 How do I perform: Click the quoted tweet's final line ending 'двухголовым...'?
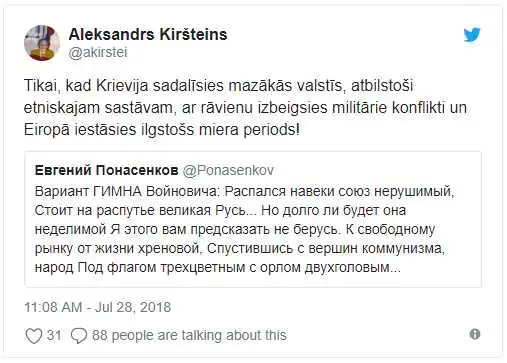pyautogui.click(x=218, y=268)
